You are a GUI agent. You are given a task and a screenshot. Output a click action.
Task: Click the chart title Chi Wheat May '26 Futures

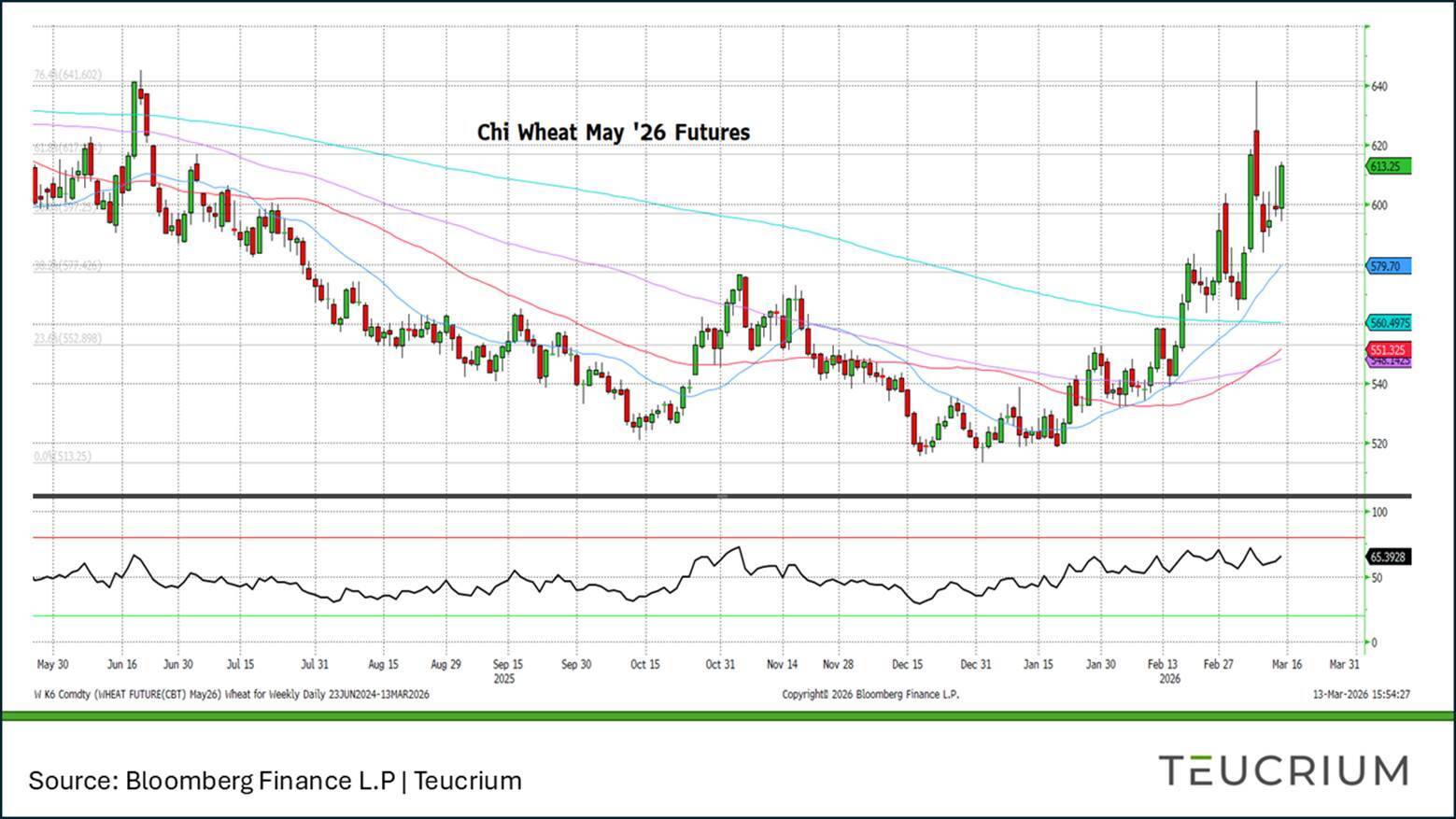pos(614,133)
